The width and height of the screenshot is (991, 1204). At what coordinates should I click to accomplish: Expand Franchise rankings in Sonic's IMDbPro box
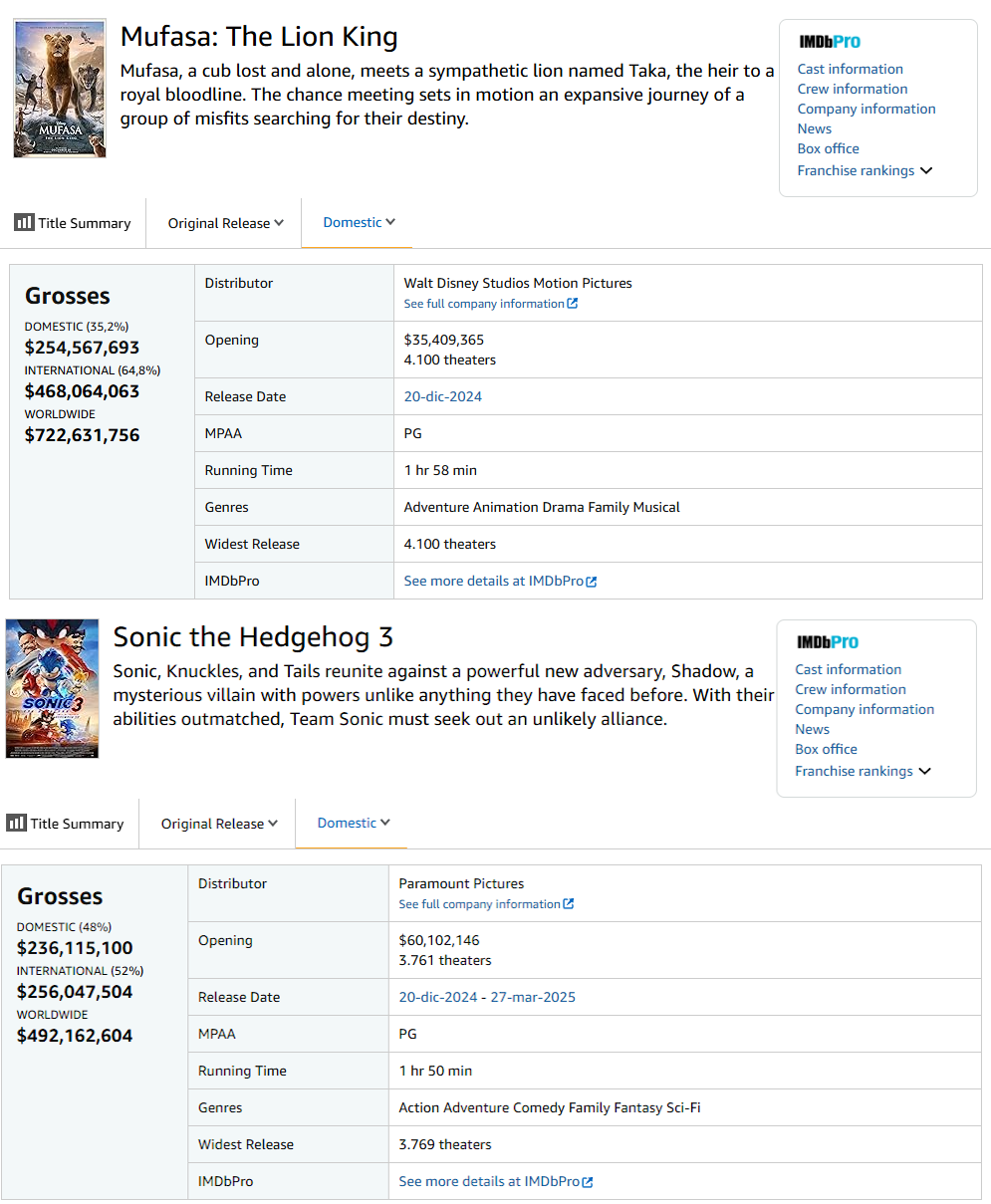pyautogui.click(x=863, y=771)
